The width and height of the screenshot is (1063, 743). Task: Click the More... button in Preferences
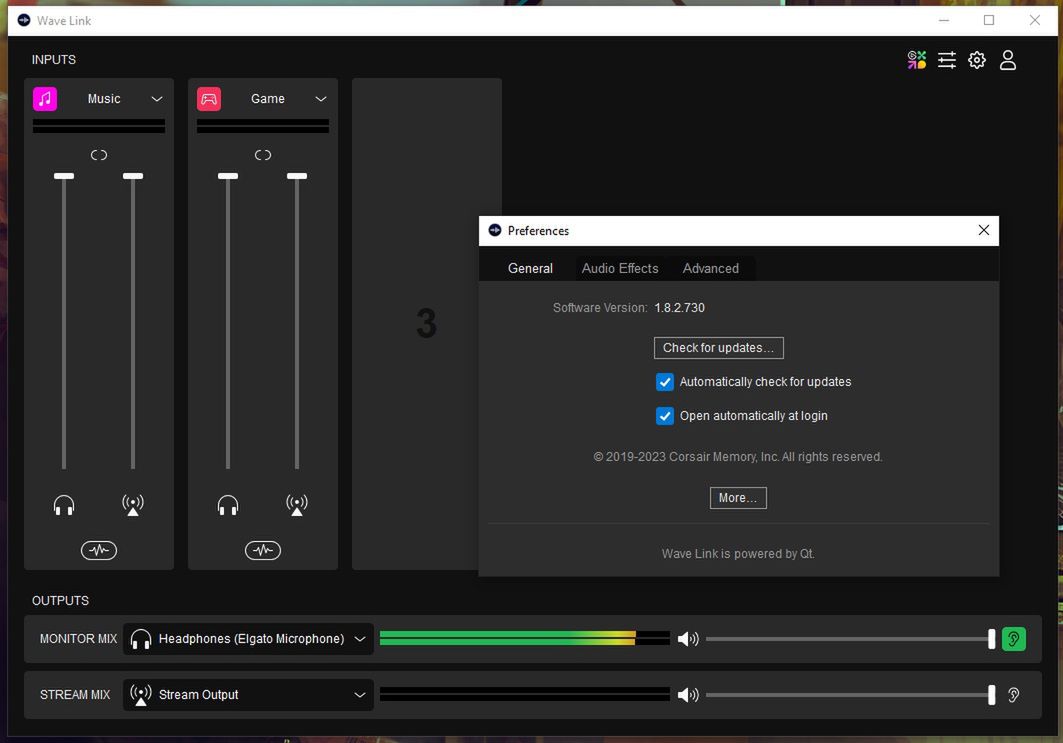click(x=738, y=498)
